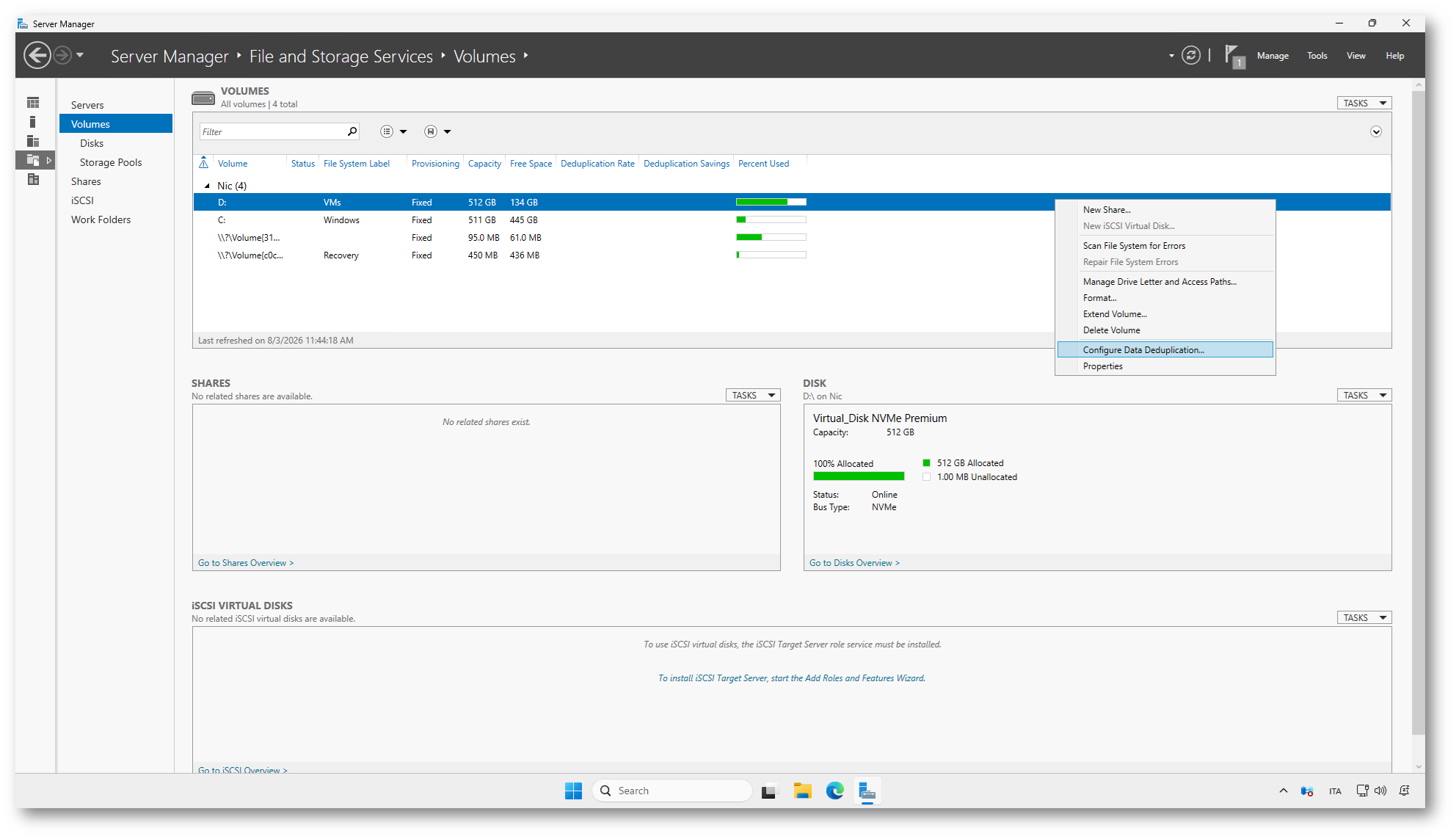This screenshot has width=1456, height=839.
Task: Click the back navigation arrow button
Action: click(x=37, y=55)
